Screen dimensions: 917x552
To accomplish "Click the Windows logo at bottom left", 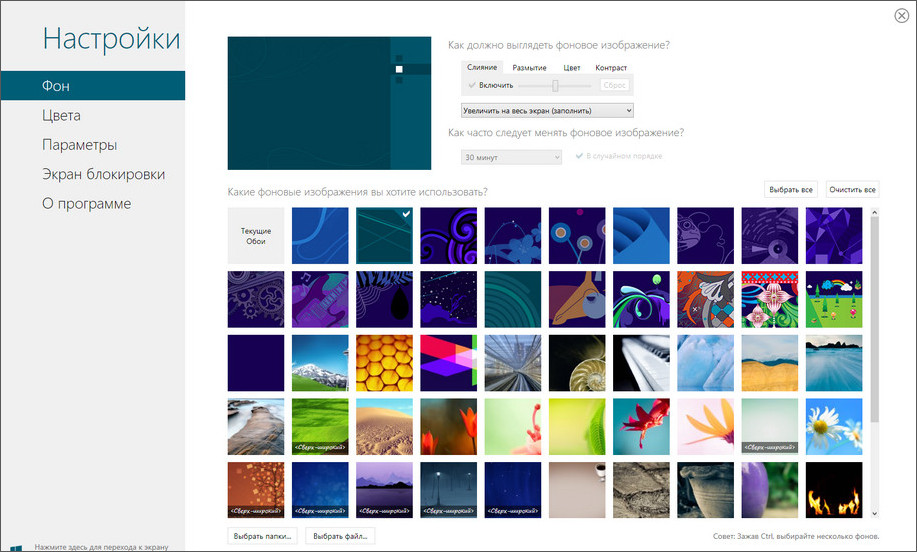I will click(x=16, y=548).
